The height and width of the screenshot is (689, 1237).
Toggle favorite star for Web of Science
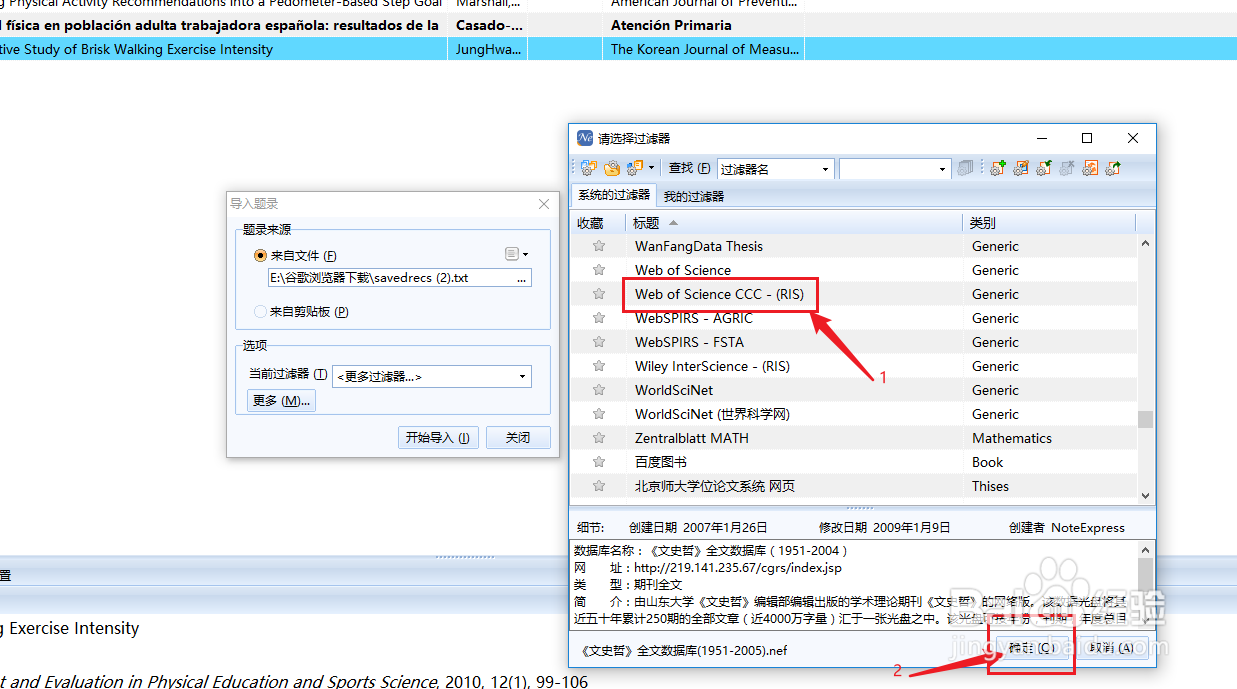[599, 270]
